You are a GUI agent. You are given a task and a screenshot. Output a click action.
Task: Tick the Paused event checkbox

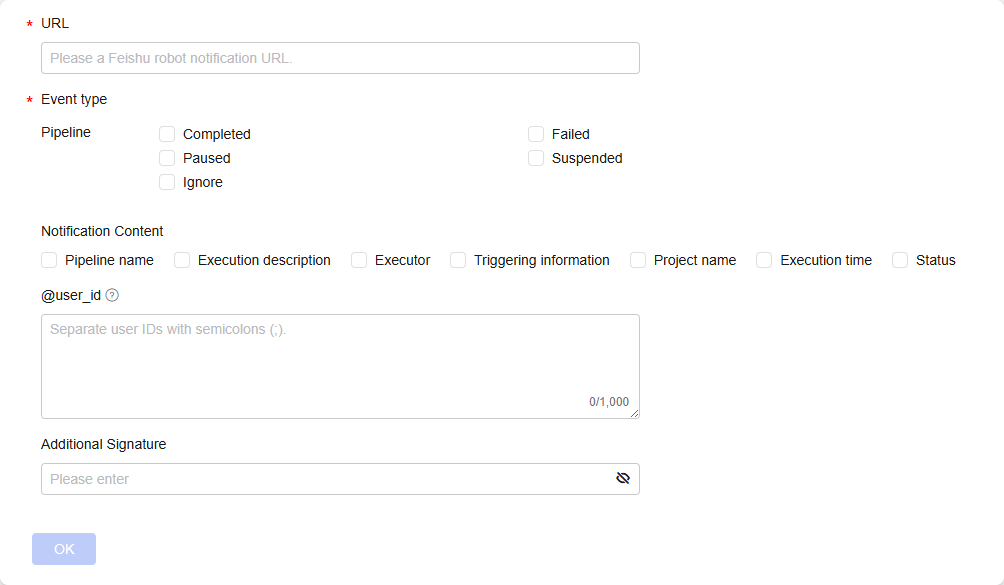pyautogui.click(x=167, y=158)
